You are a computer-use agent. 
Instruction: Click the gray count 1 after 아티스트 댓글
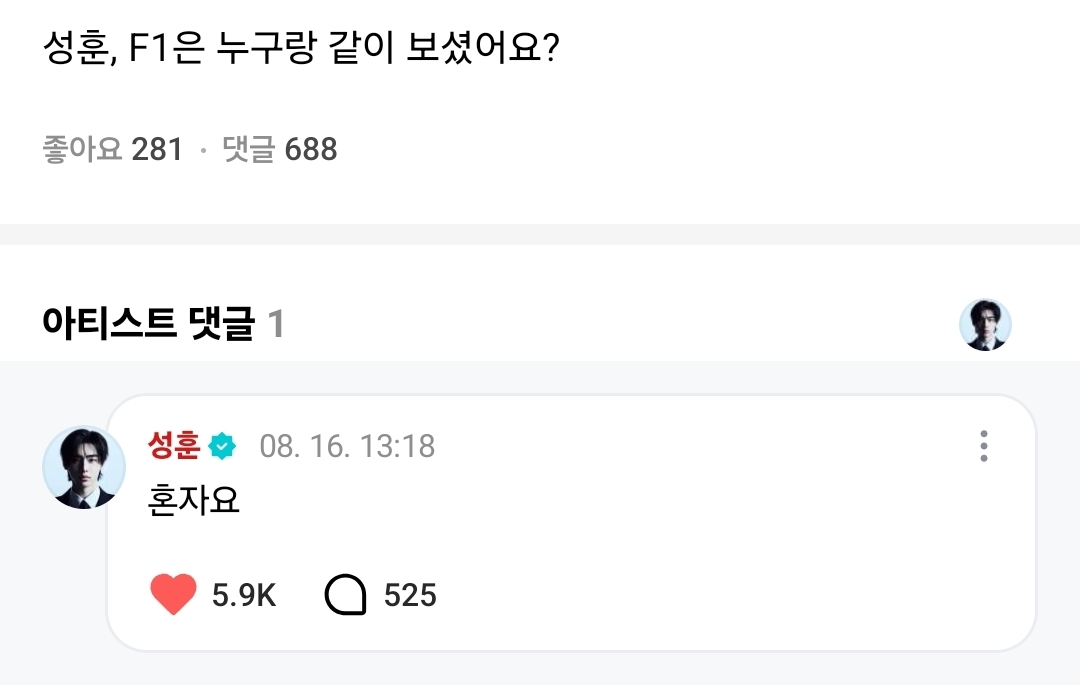pos(277,324)
